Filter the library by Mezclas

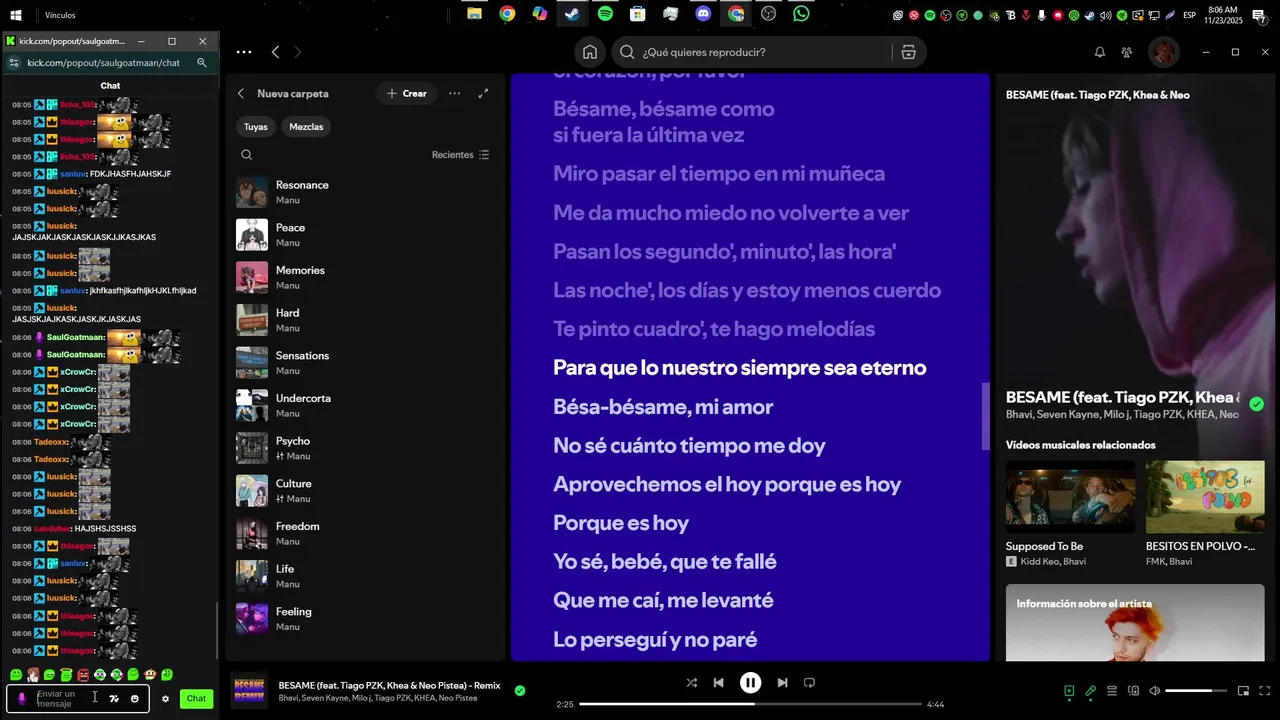[306, 127]
